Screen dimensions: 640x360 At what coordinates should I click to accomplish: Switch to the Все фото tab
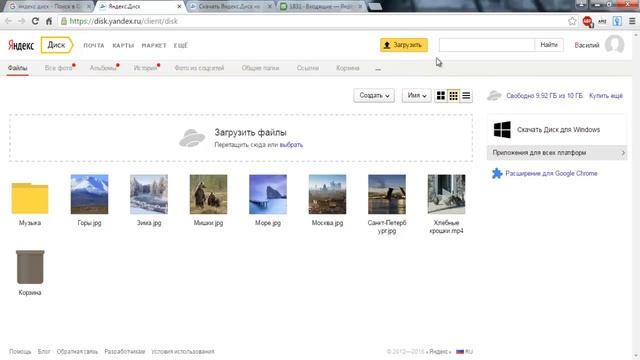(58, 68)
